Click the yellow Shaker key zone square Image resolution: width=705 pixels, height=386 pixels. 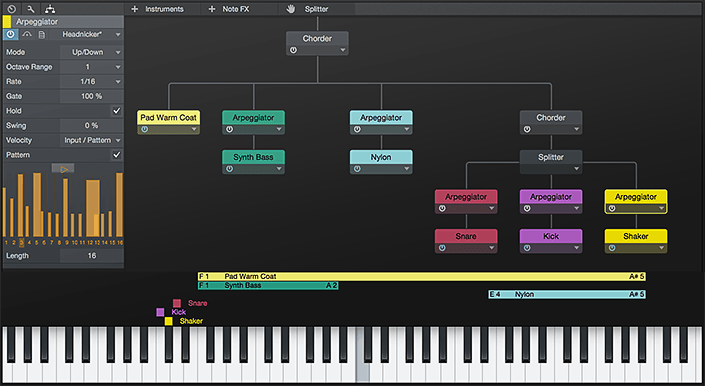click(168, 321)
